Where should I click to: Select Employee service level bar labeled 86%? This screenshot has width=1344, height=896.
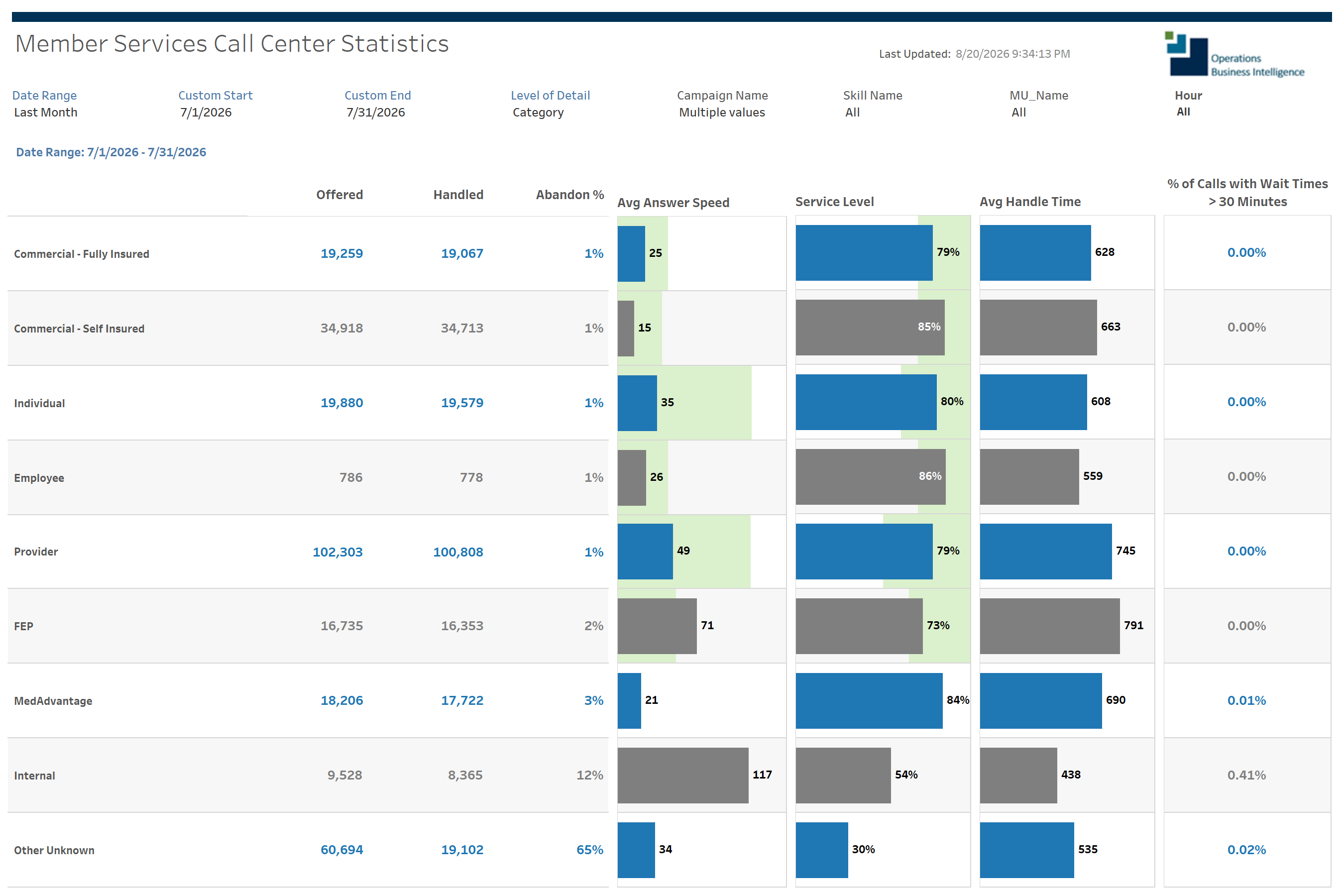tap(870, 476)
